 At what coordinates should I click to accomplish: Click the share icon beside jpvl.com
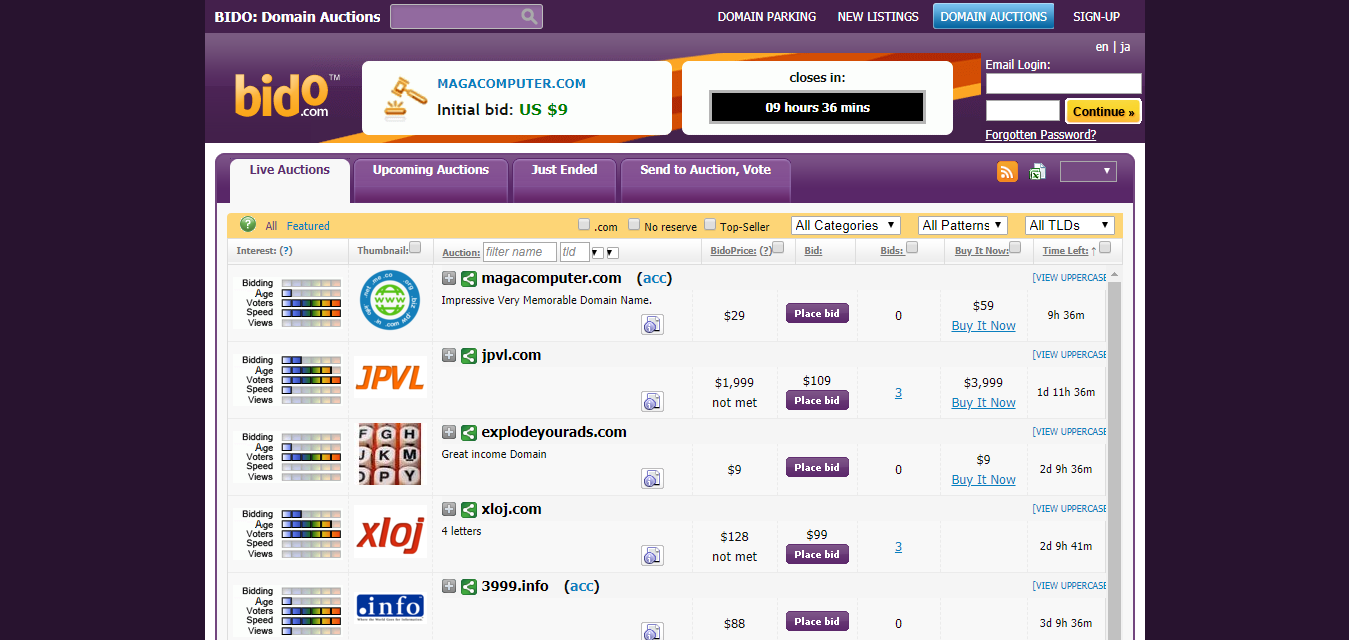469,355
